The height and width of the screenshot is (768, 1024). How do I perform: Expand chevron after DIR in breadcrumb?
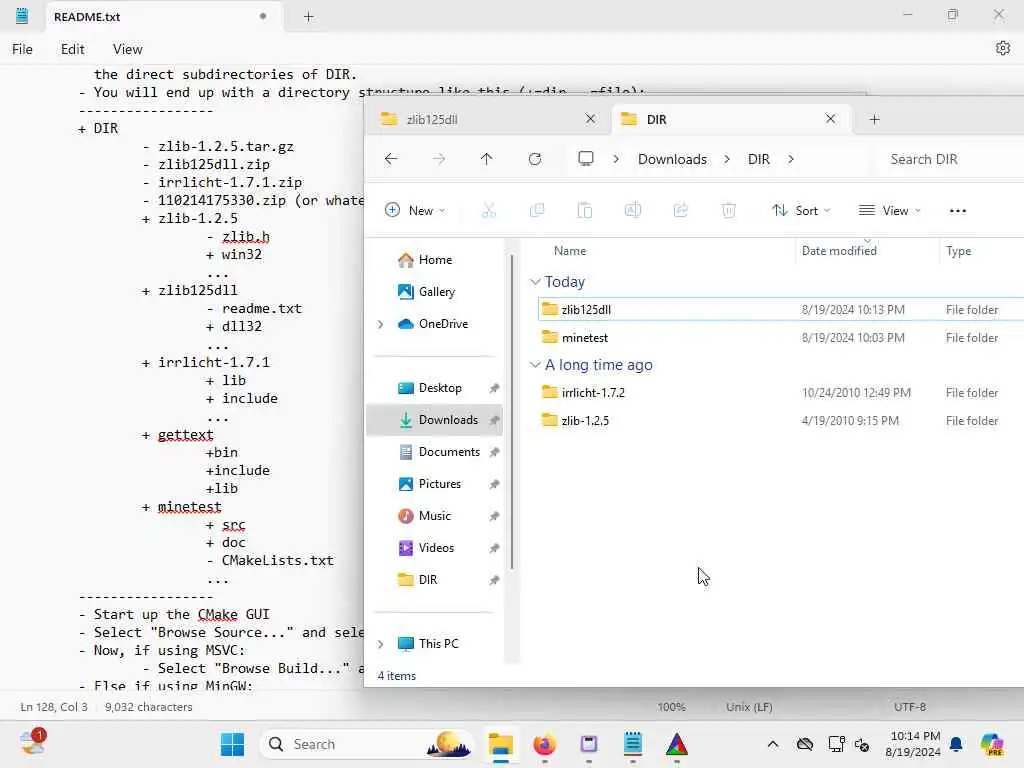pyautogui.click(x=791, y=159)
